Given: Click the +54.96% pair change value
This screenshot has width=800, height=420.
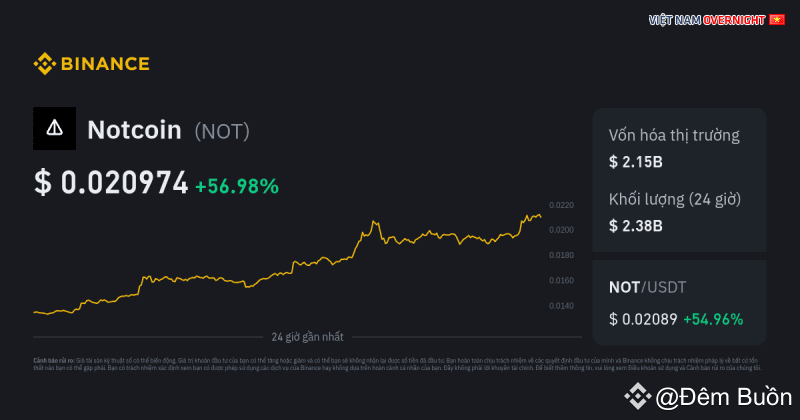Looking at the screenshot, I should (x=713, y=319).
